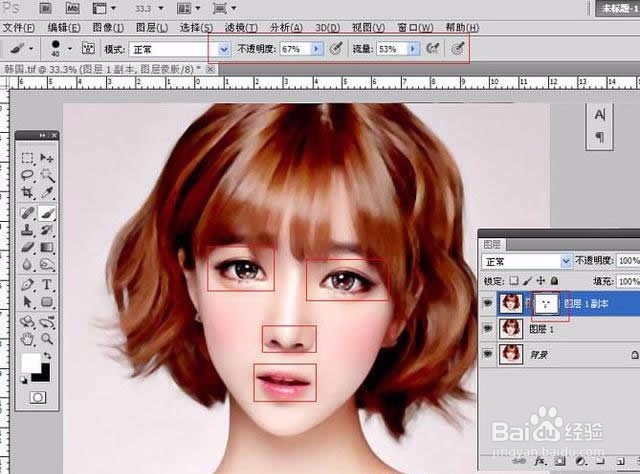The width and height of the screenshot is (640, 474).
Task: Select the 3D Orbit camera tool
Action: pyautogui.click(x=47, y=322)
